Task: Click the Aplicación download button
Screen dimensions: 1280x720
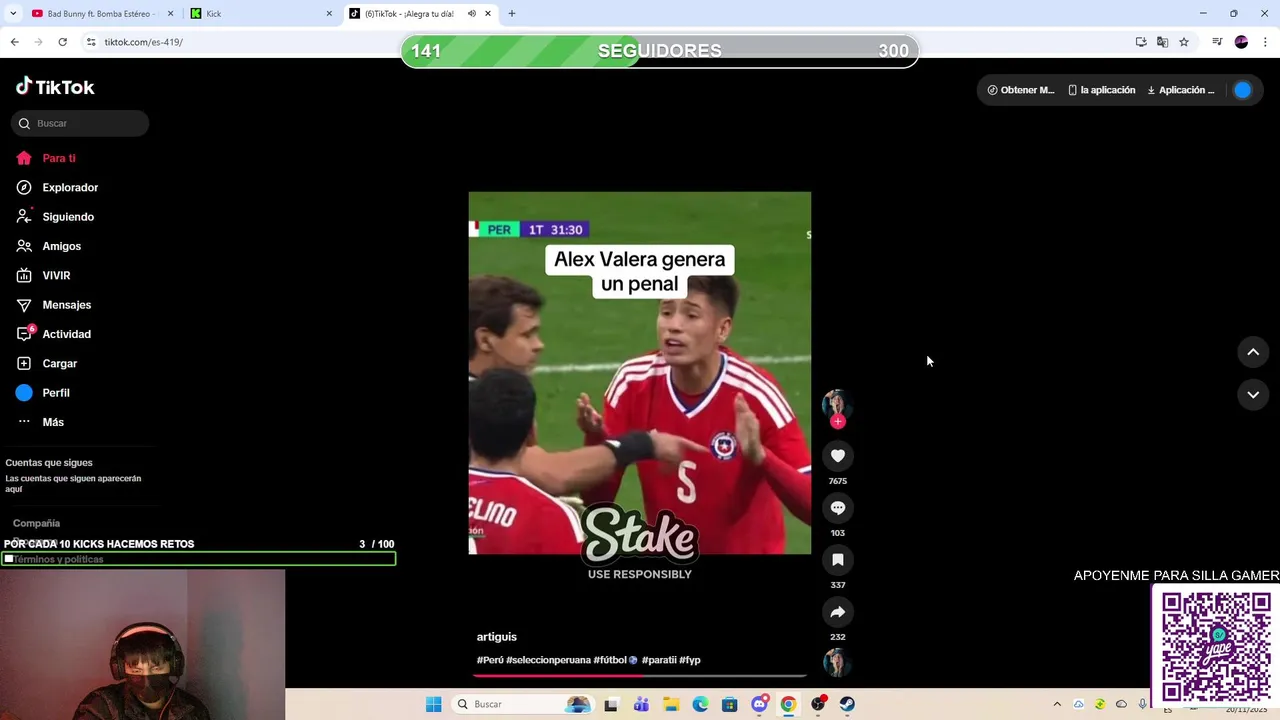Action: 1181,90
